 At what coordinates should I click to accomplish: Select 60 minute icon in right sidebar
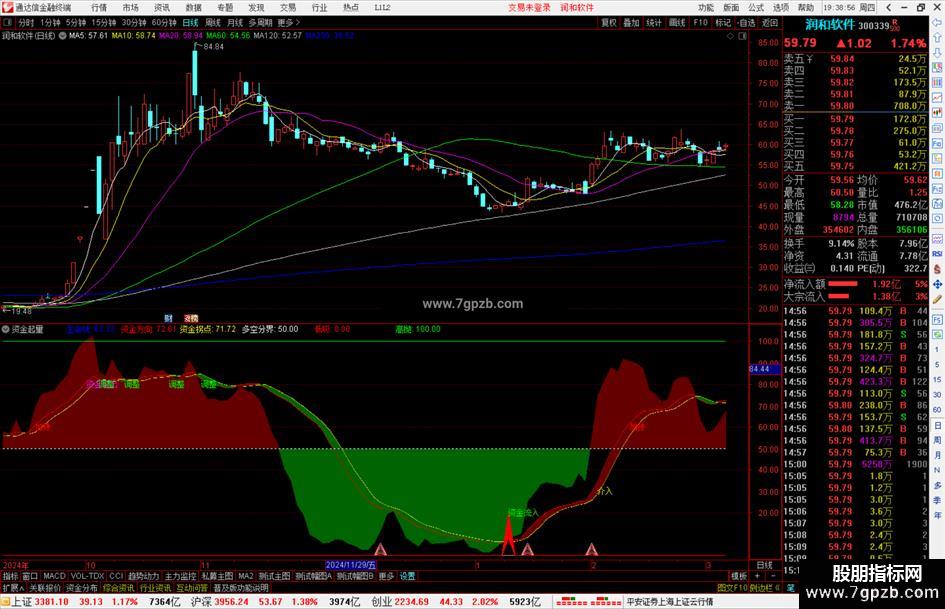(x=937, y=410)
